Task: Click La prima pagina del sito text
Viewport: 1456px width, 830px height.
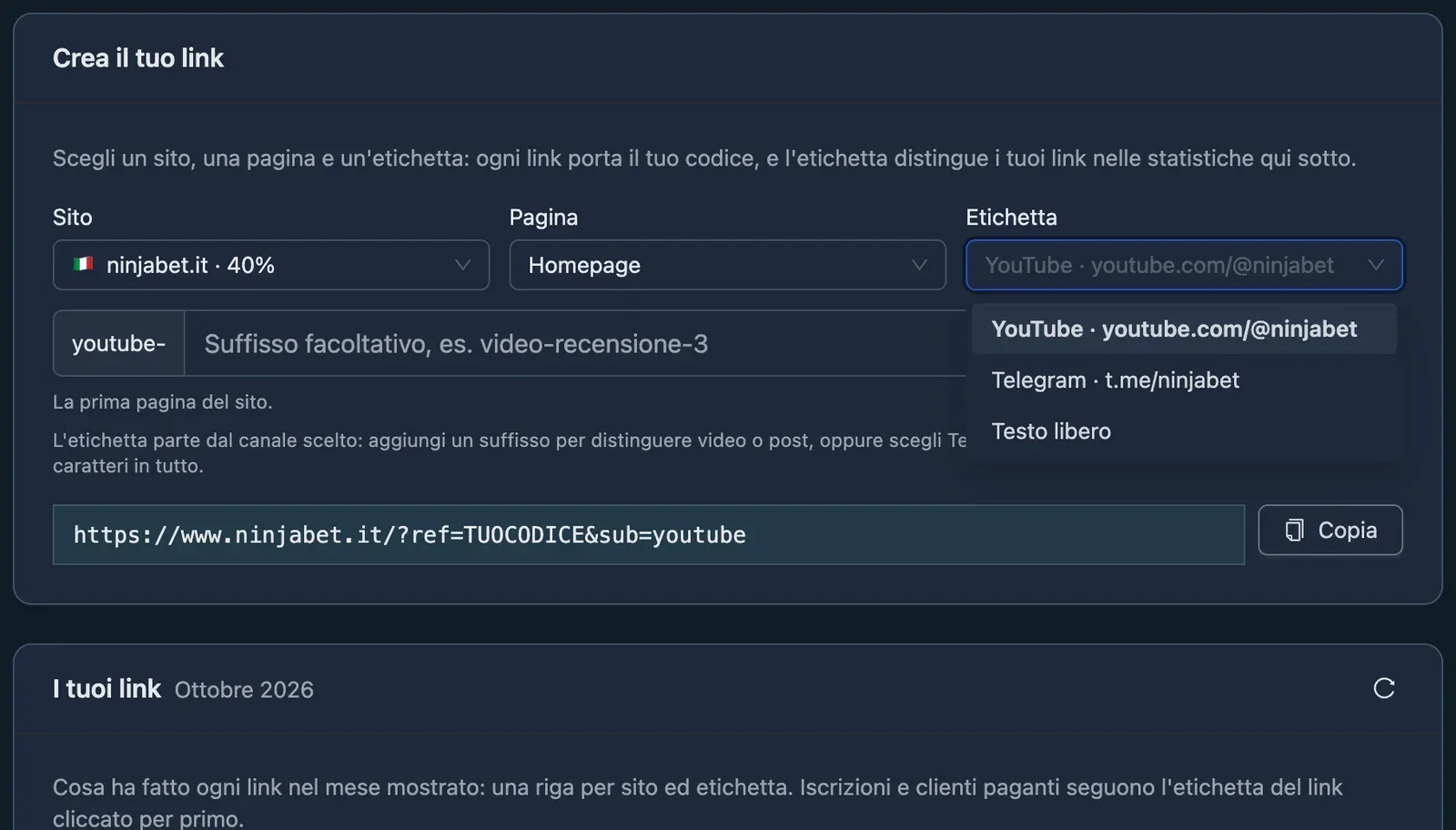Action: click(163, 401)
